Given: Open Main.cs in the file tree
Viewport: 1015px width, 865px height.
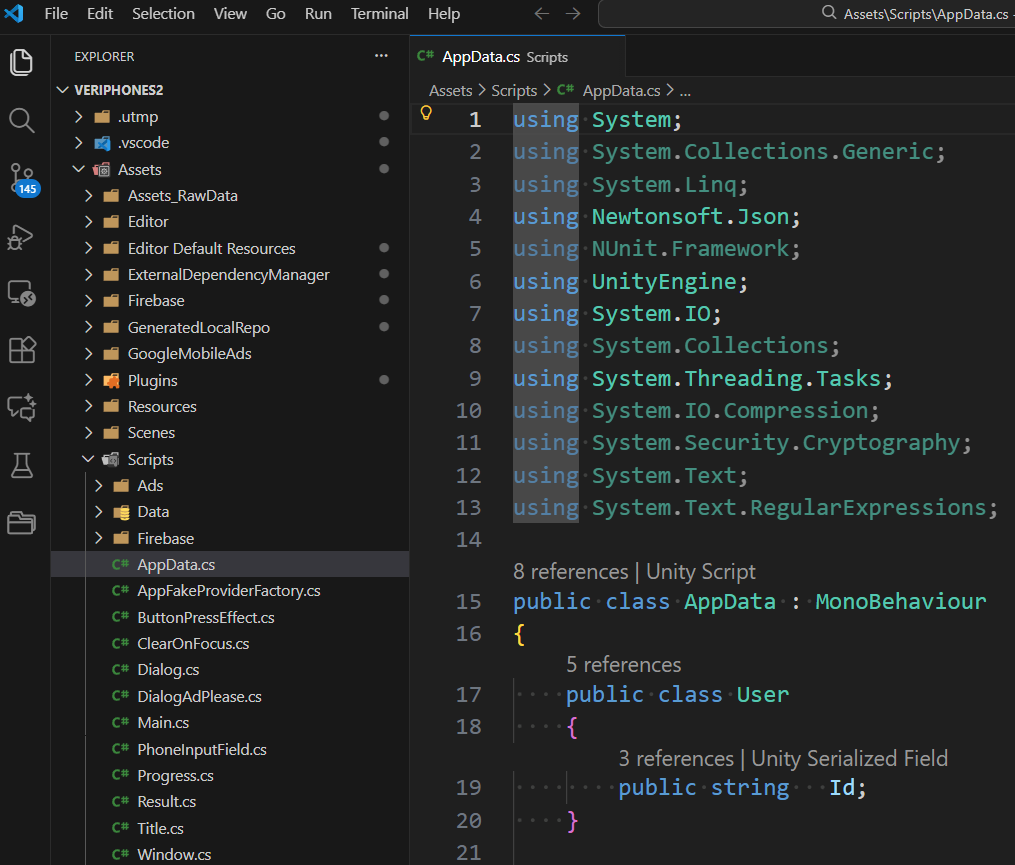Looking at the screenshot, I should pos(163,723).
